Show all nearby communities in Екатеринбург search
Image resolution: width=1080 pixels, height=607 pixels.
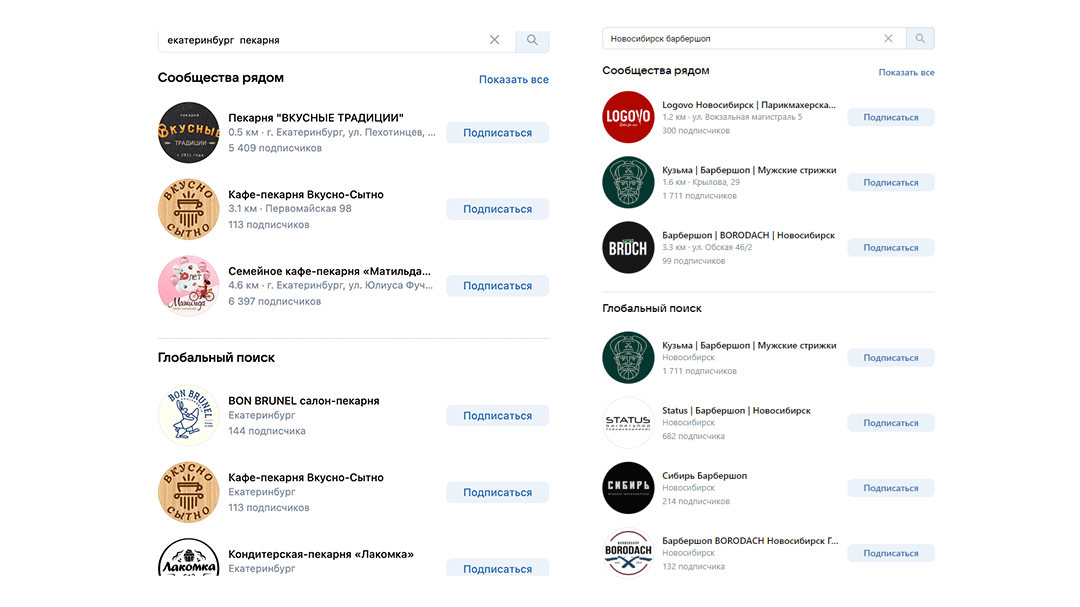click(514, 79)
